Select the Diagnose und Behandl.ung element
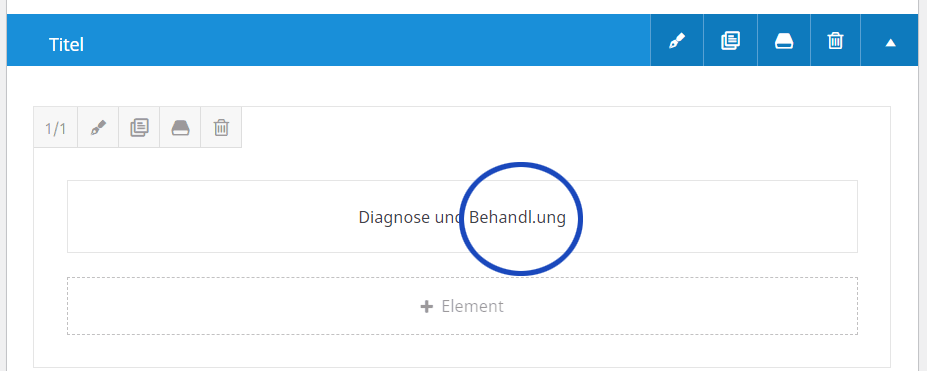The height and width of the screenshot is (371, 927). (462, 216)
